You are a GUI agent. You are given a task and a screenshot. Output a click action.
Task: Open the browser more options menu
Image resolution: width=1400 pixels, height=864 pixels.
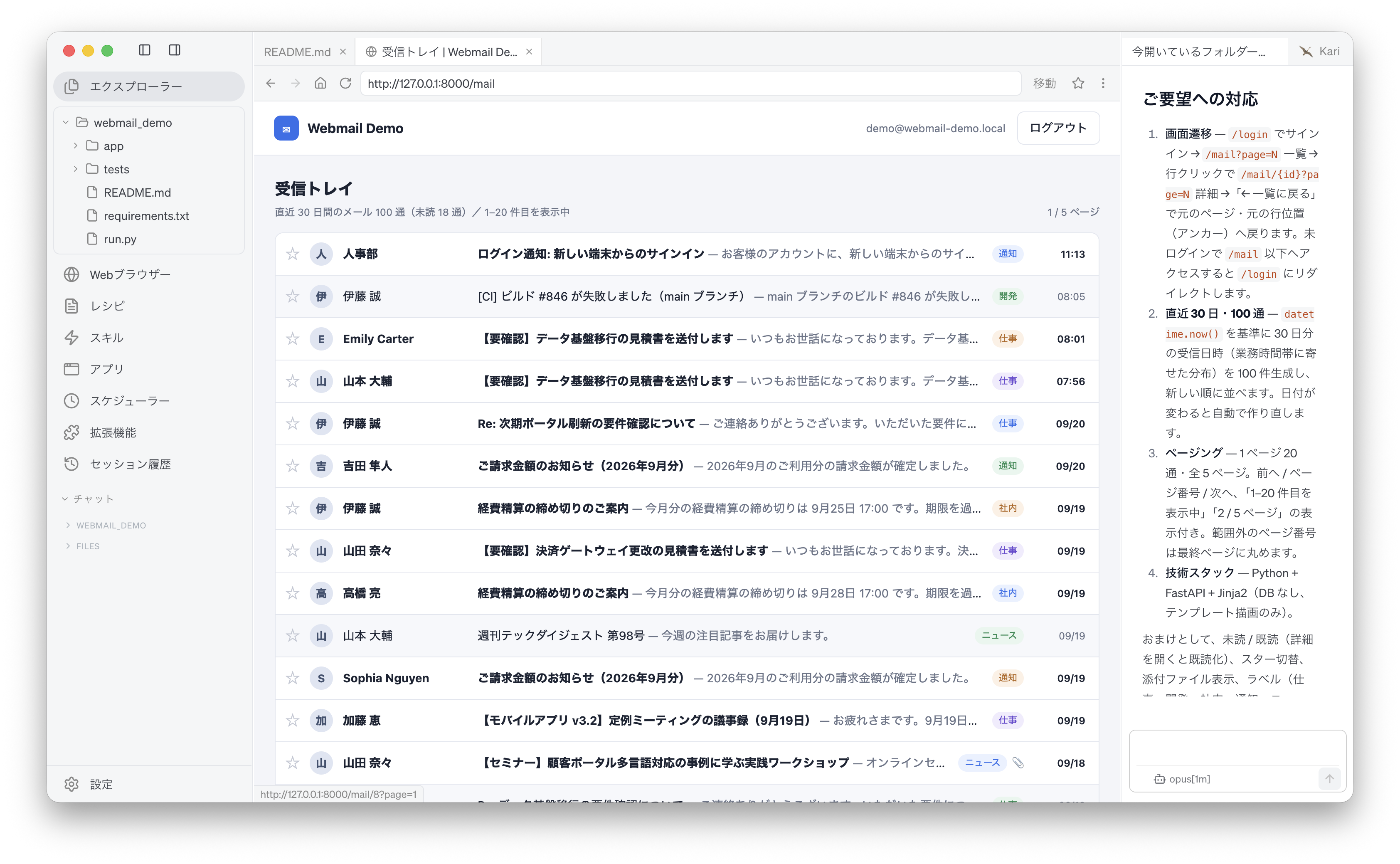pyautogui.click(x=1103, y=84)
